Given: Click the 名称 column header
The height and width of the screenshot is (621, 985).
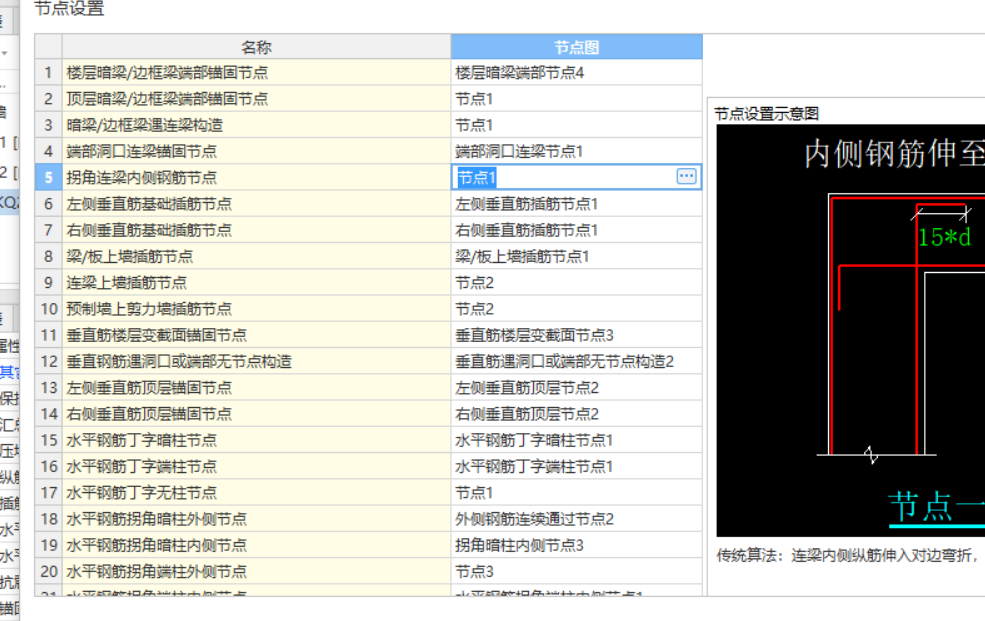Looking at the screenshot, I should [256, 47].
